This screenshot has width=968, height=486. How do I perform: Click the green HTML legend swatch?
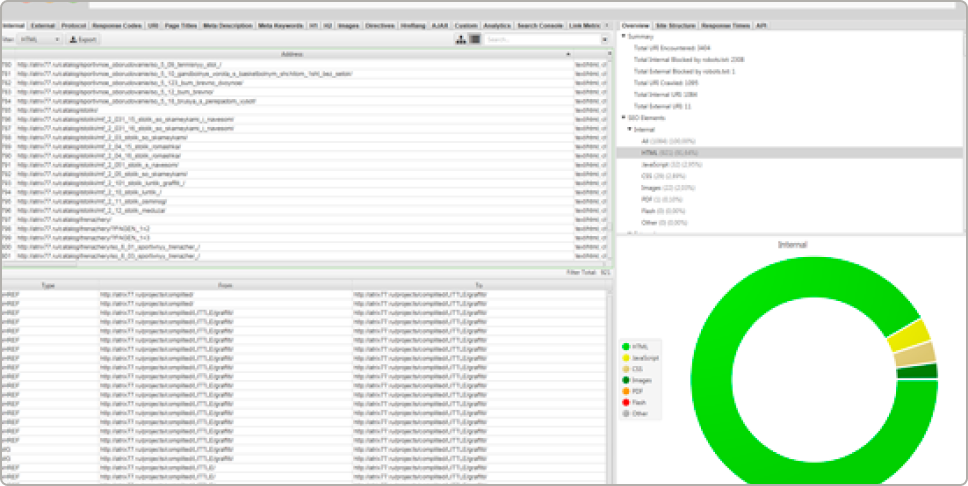pyautogui.click(x=626, y=346)
